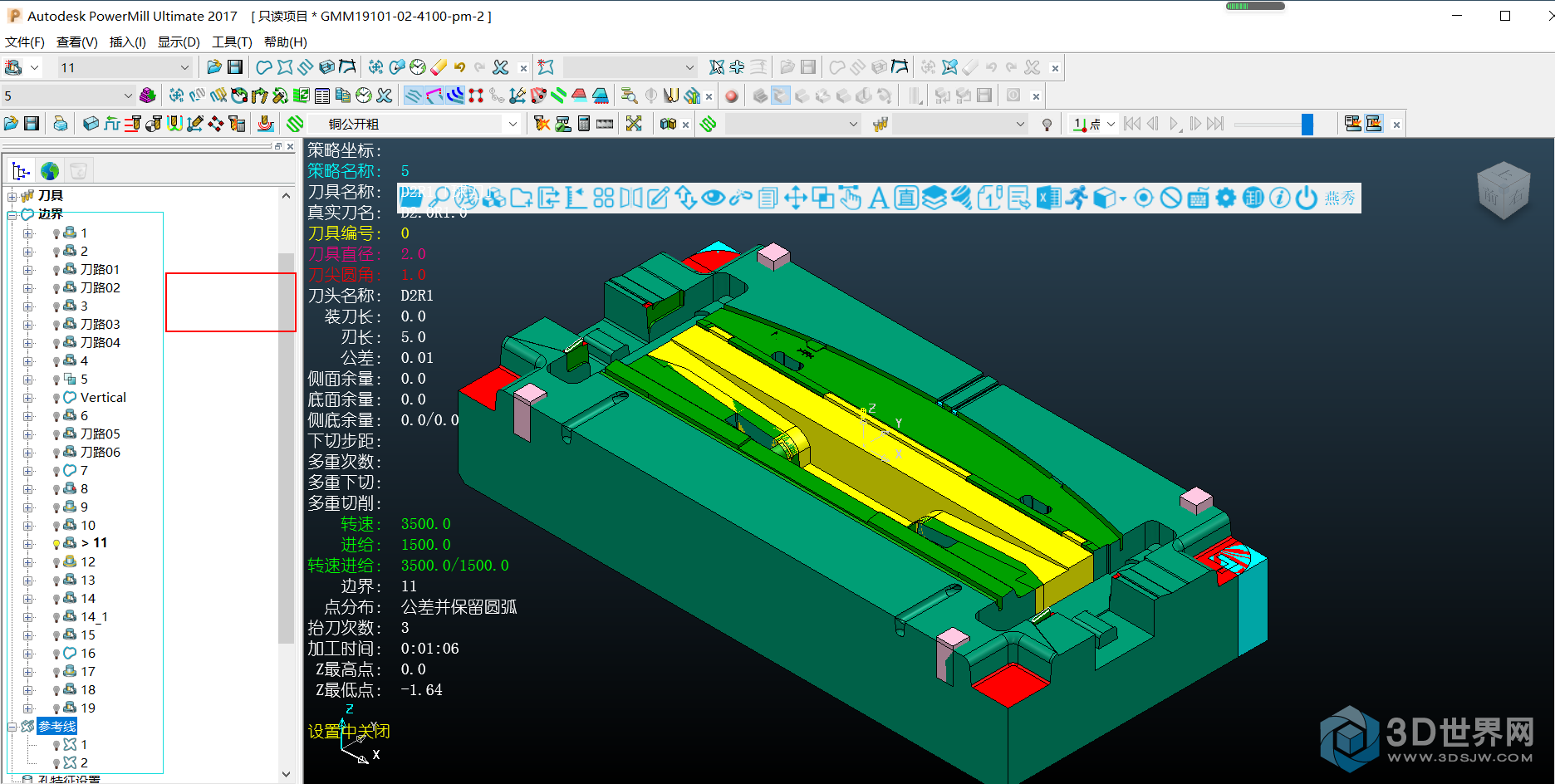Click the green striped toolpath icon before 铜公开粗

295,124
